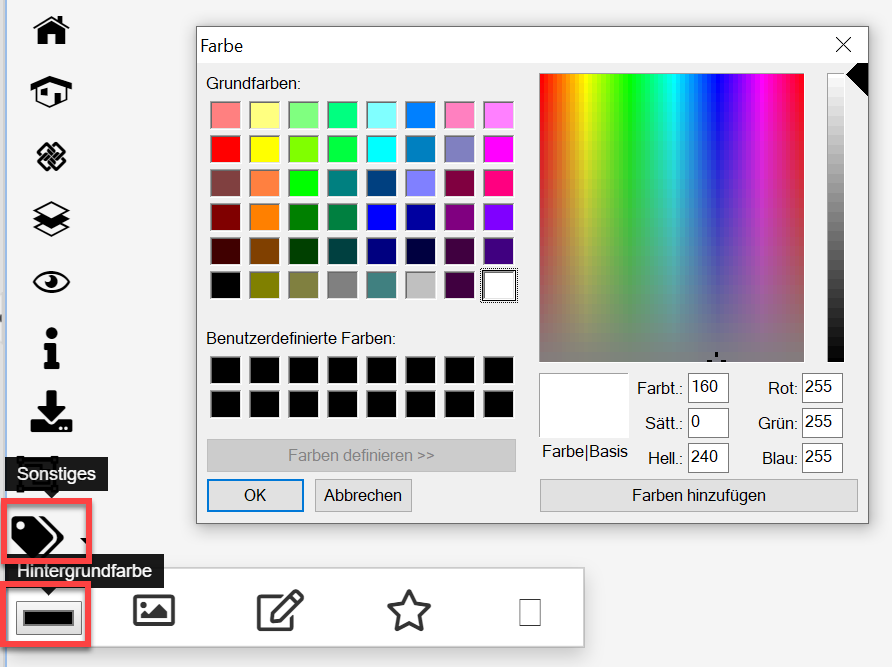This screenshot has width=892, height=667.
Task: Toggle the eye visibility icon in sidebar
Action: coord(51,282)
